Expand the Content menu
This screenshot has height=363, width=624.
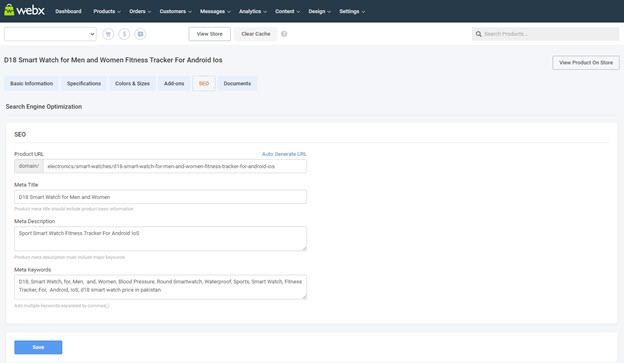(287, 11)
